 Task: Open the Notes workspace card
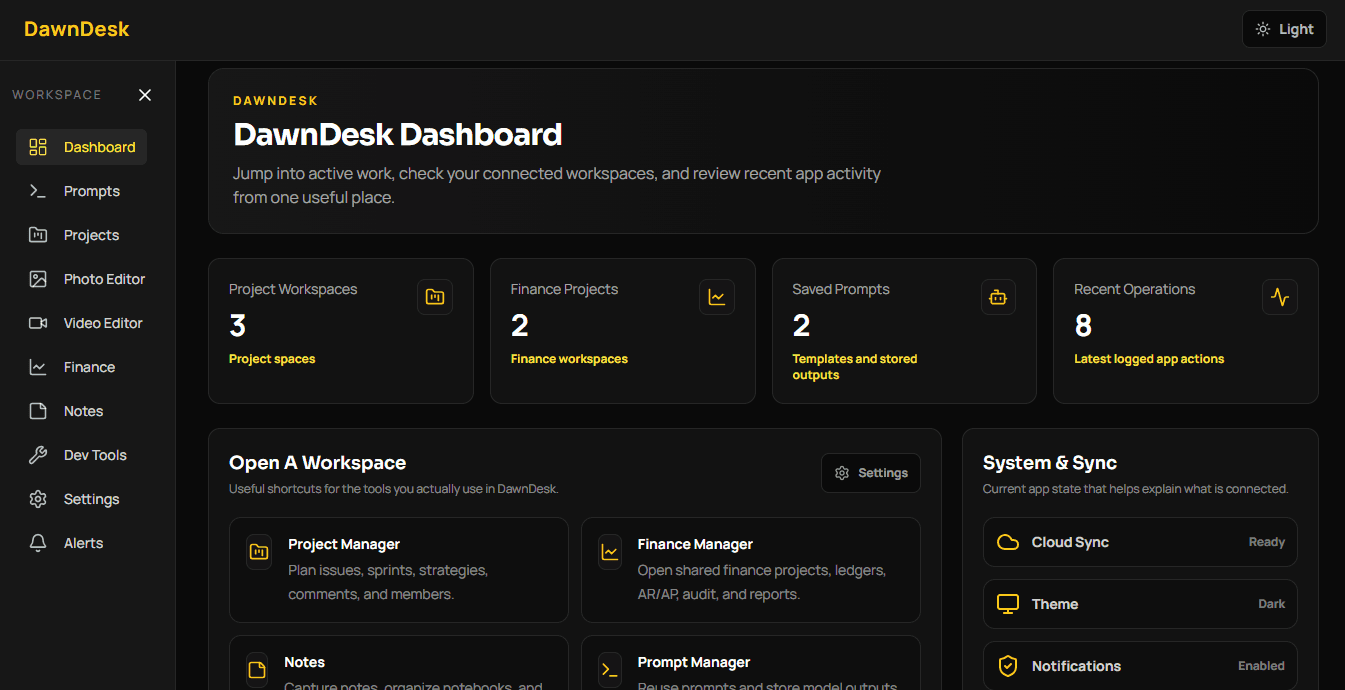pos(399,663)
